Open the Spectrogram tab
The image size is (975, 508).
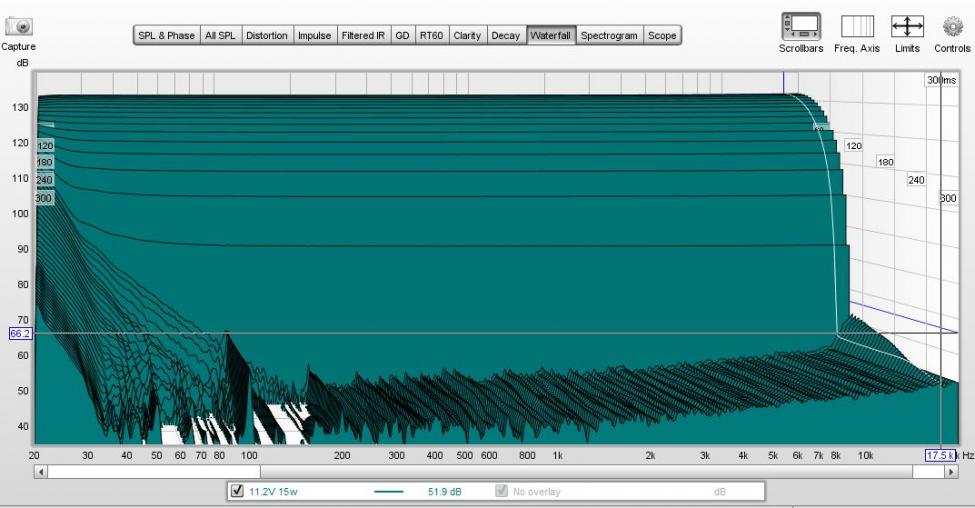[x=609, y=35]
